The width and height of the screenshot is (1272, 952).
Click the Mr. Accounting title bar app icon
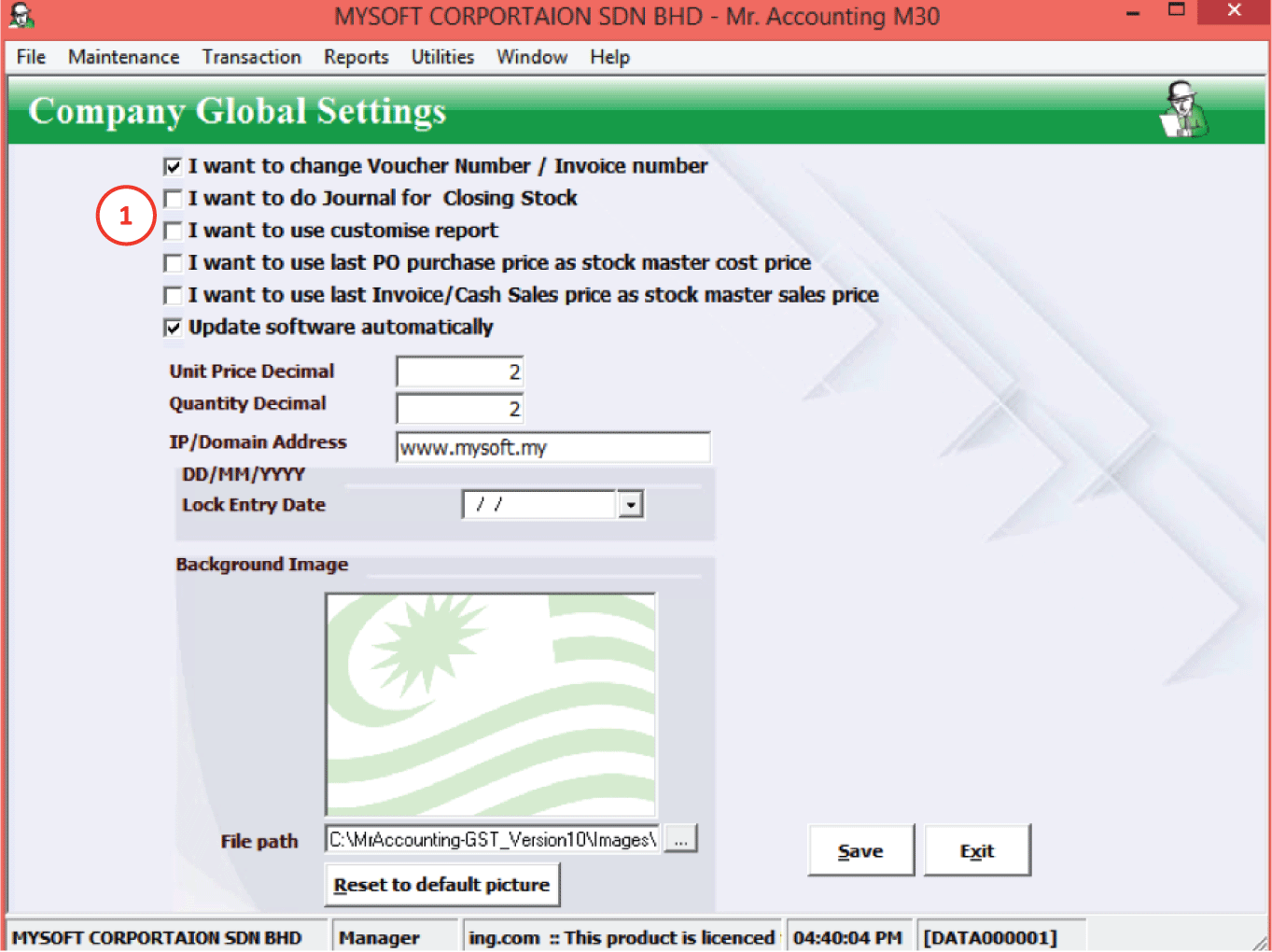(21, 16)
